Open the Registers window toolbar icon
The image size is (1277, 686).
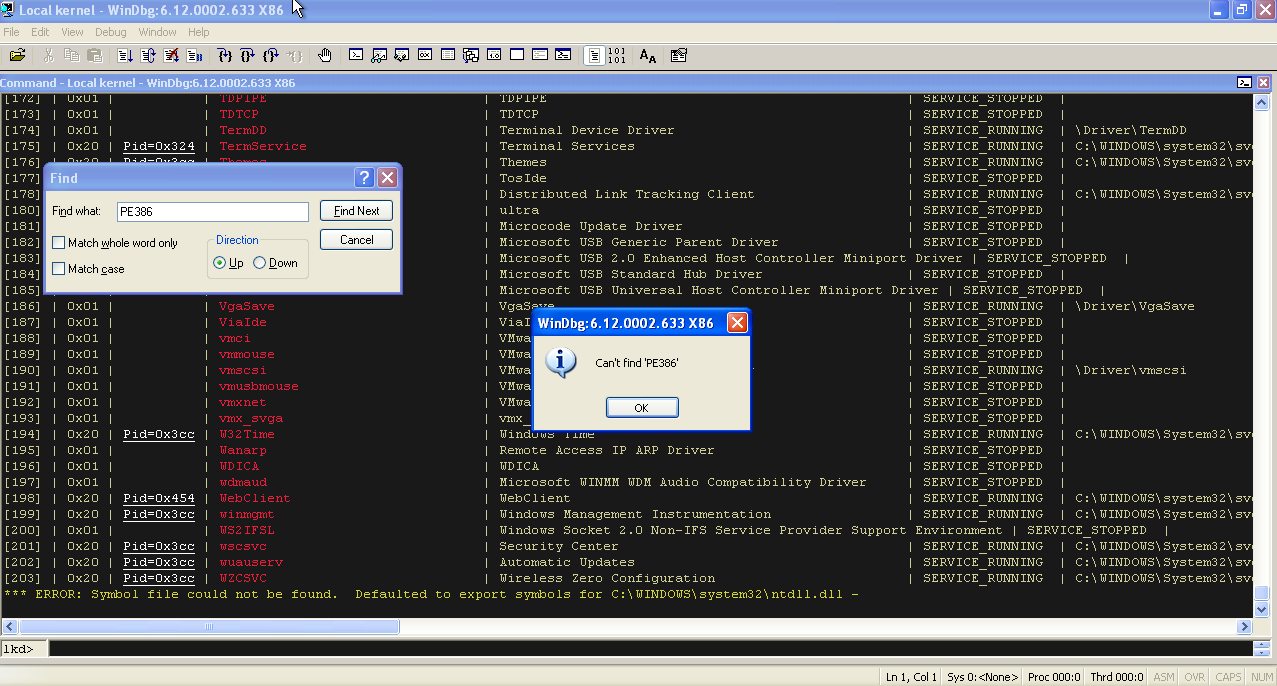tap(425, 55)
